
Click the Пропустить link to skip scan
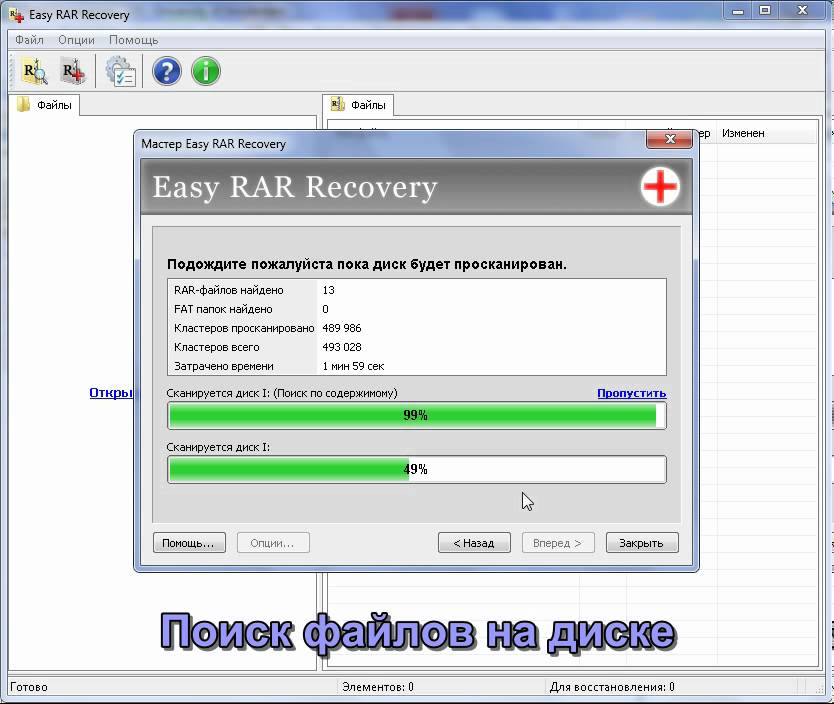pos(631,393)
